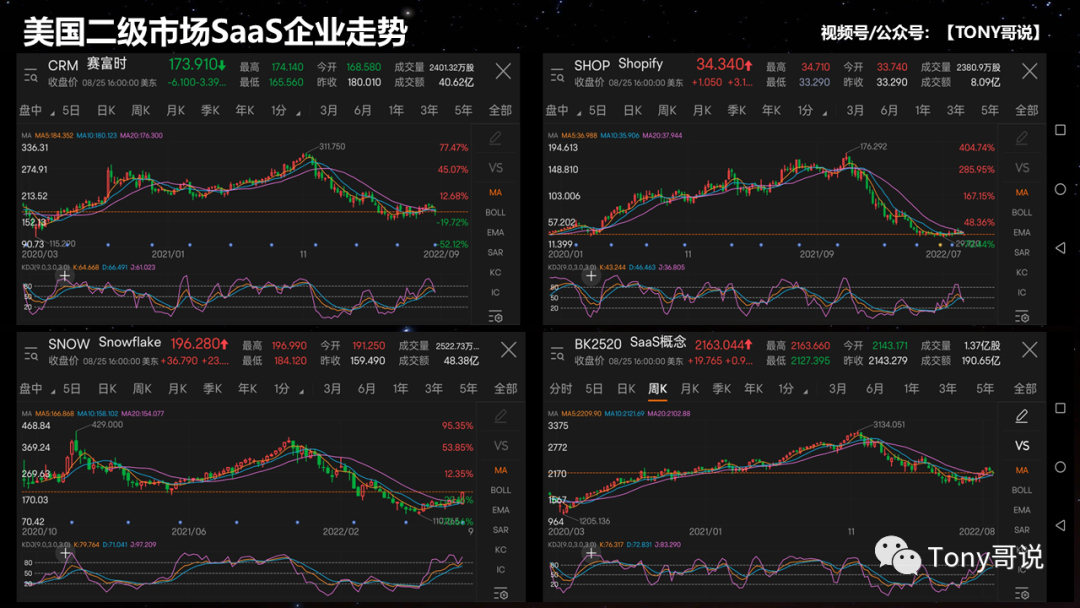
Task: Select the pencil draw tool in CRM chart
Action: [x=495, y=138]
